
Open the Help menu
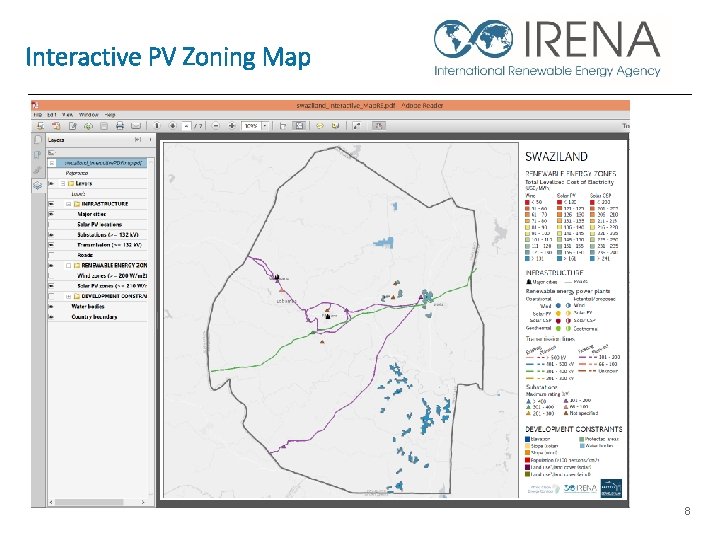[110, 115]
